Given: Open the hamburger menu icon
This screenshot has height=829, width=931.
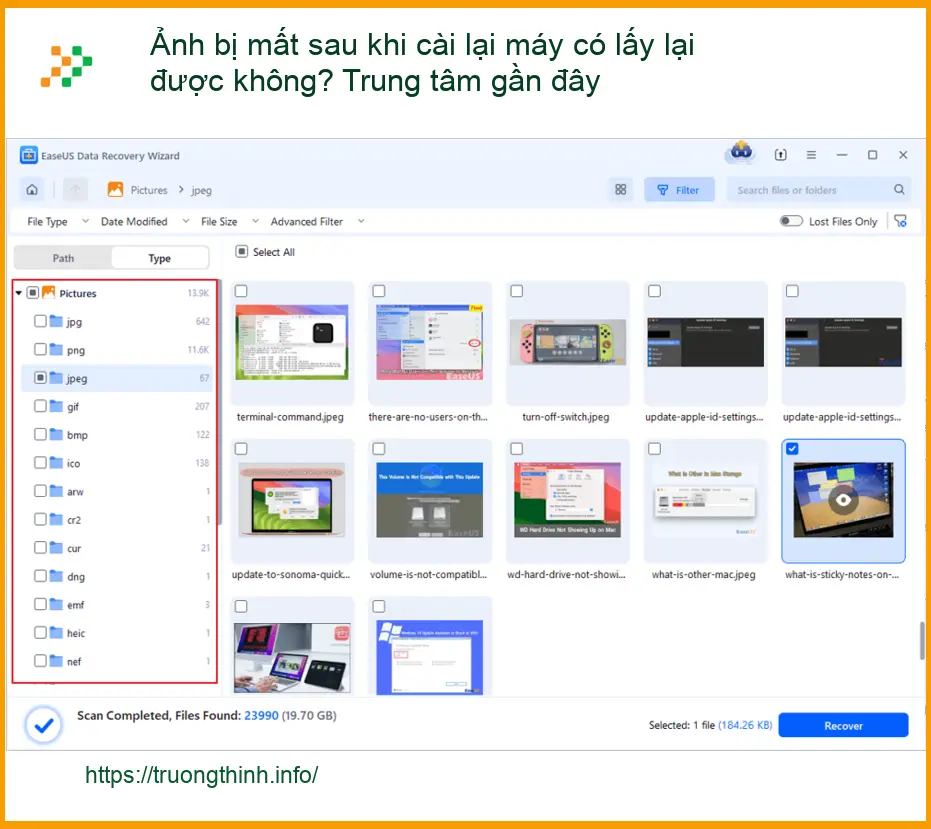Looking at the screenshot, I should click(x=811, y=155).
